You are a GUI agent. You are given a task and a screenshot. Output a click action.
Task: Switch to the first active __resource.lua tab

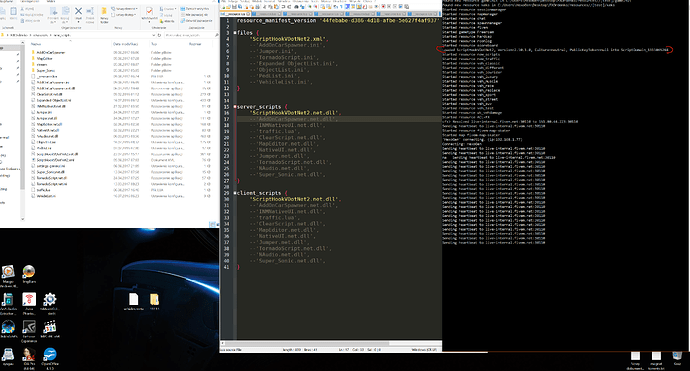tap(235, 14)
